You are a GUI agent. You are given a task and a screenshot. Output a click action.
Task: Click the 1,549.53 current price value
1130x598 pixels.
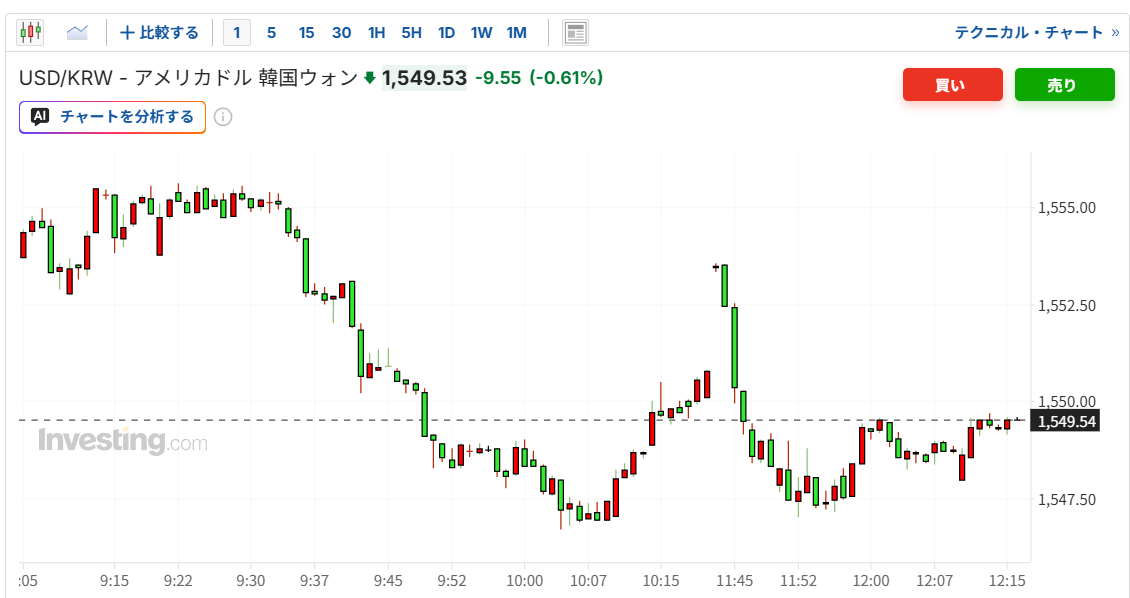click(x=424, y=78)
